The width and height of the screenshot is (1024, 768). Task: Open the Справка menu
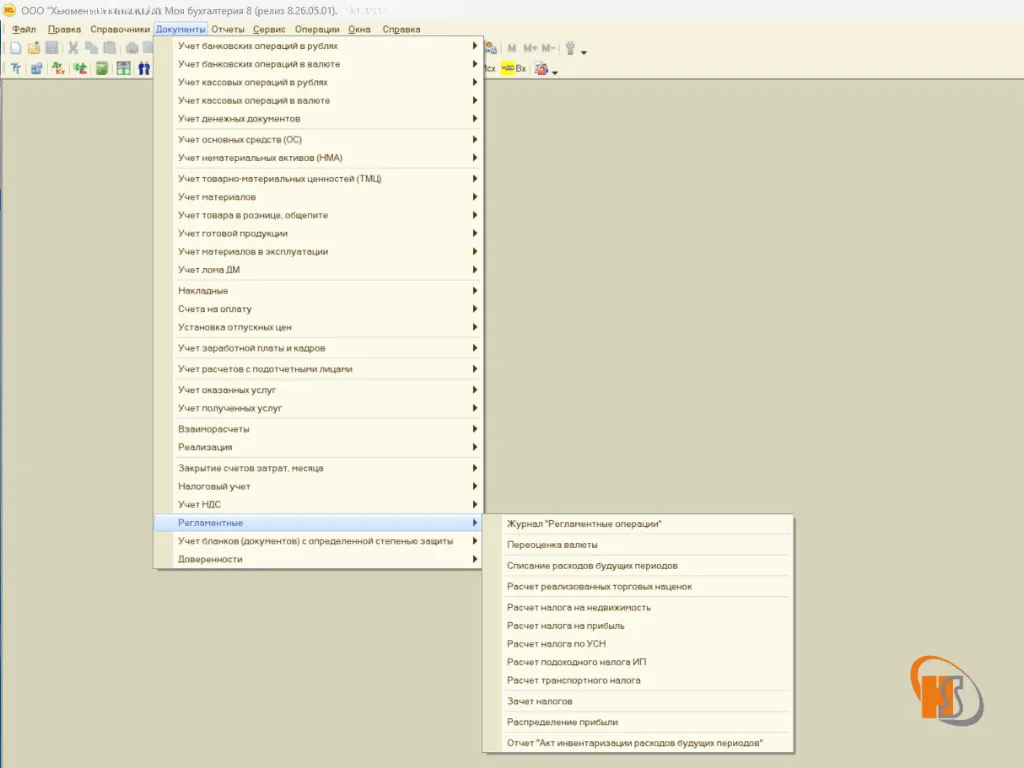pyautogui.click(x=401, y=29)
